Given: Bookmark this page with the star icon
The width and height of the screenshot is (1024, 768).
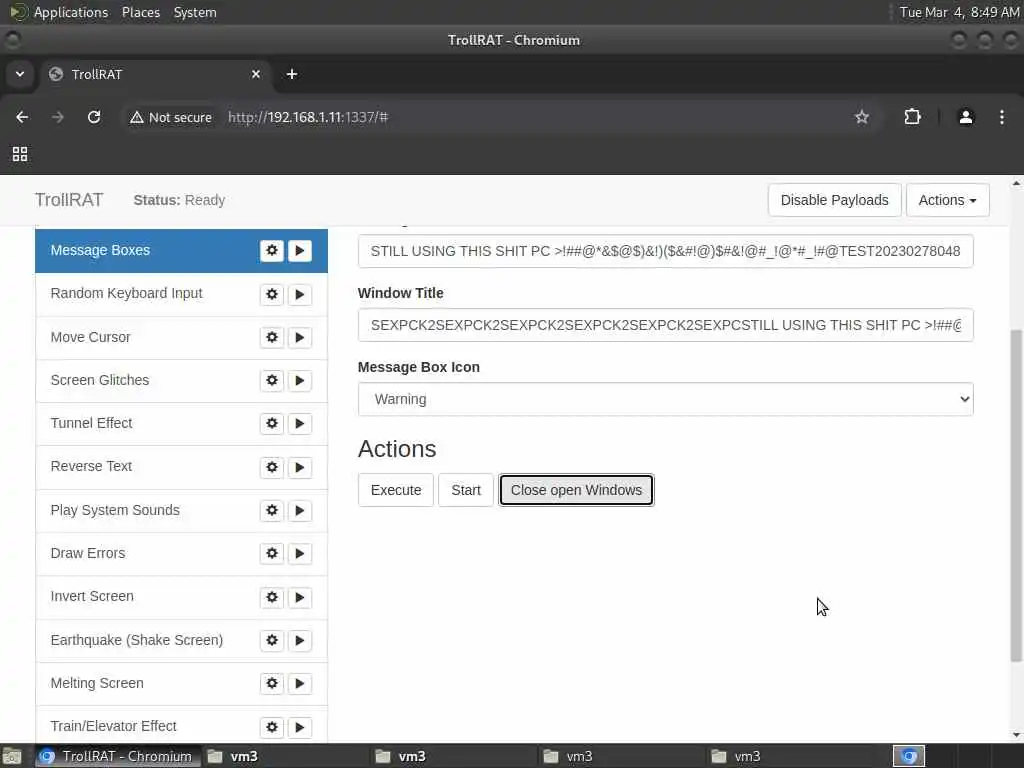Looking at the screenshot, I should pyautogui.click(x=862, y=117).
